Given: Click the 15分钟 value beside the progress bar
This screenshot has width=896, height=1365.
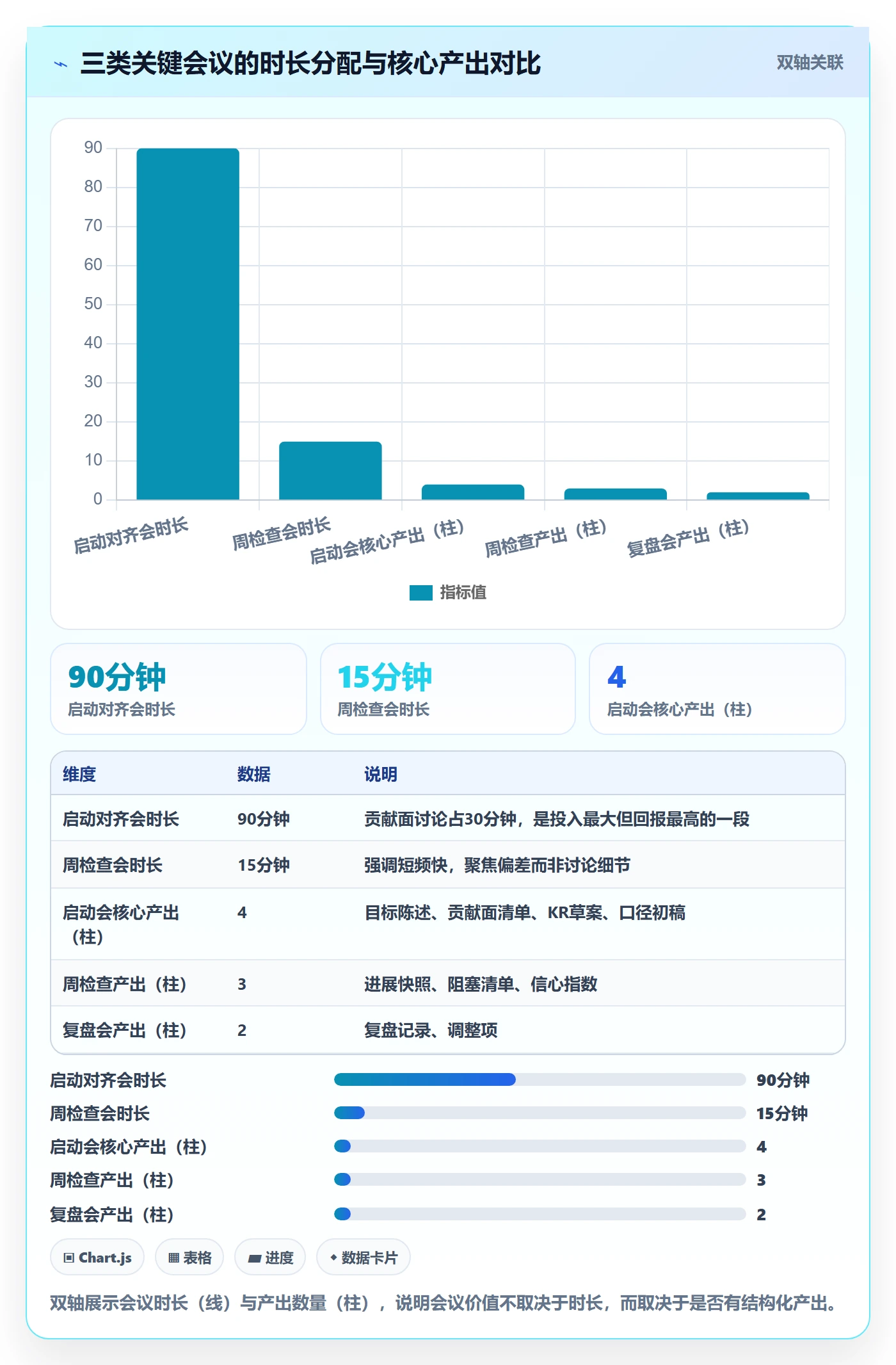Looking at the screenshot, I should point(782,1113).
